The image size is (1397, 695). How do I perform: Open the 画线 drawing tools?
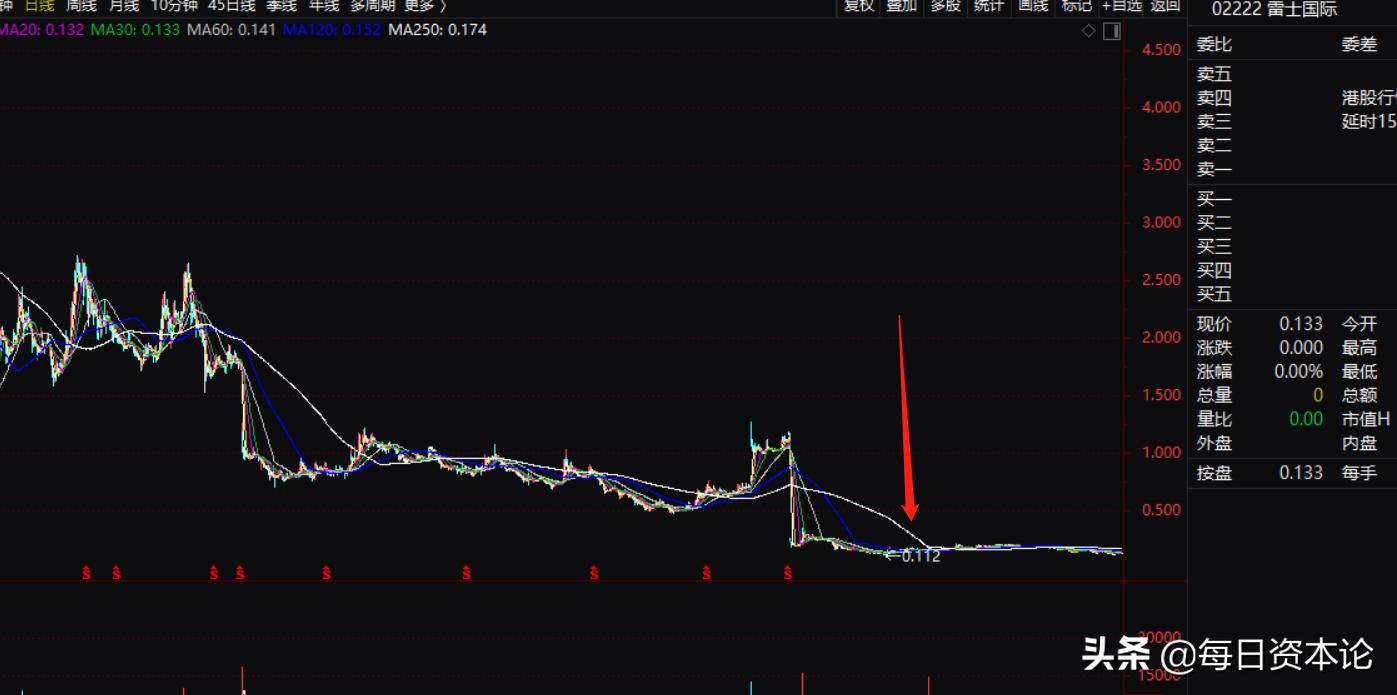click(1032, 6)
